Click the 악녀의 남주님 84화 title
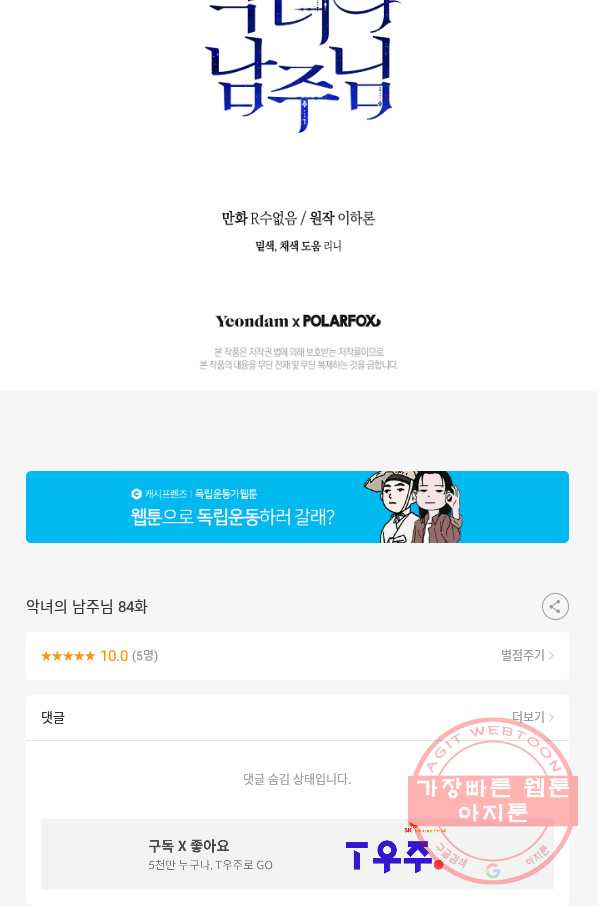Viewport: 598px width, 906px height. click(87, 607)
